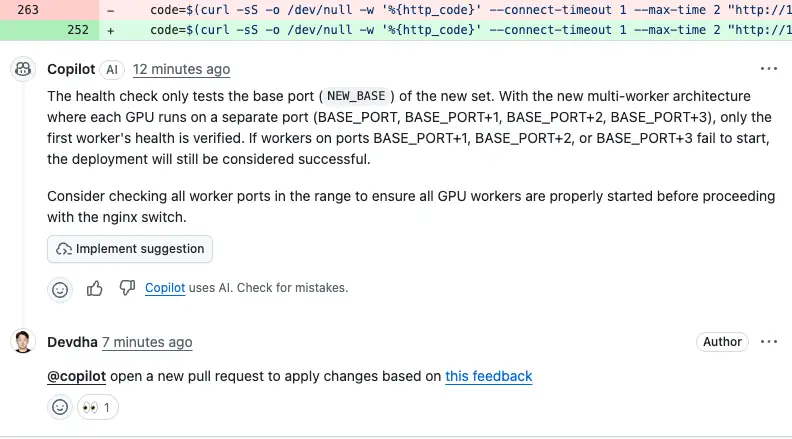The image size is (792, 439).
Task: Open the three-dot menu on Devdha's comment
Action: point(768,342)
